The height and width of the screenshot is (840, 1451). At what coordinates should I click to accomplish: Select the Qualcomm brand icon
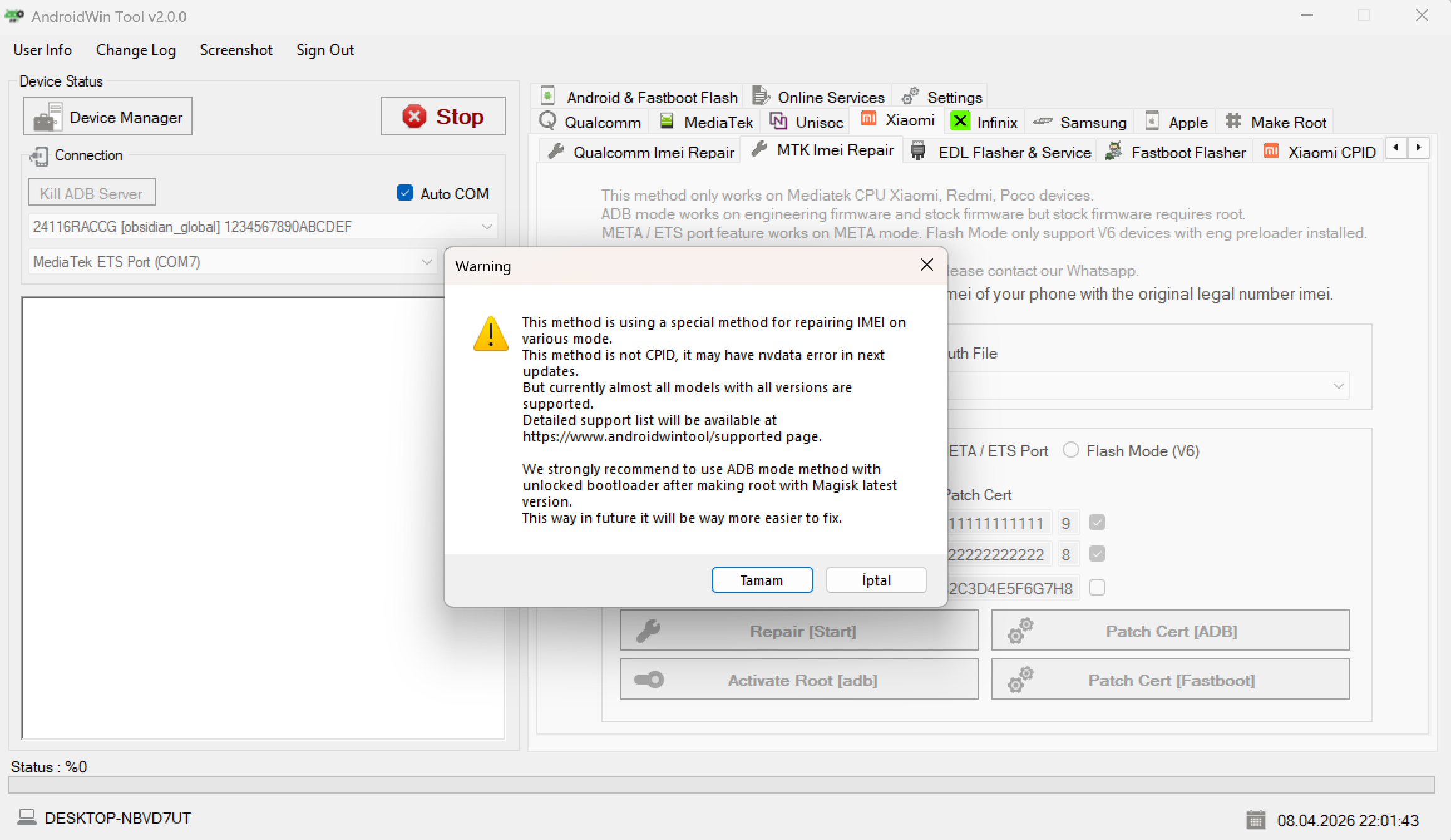coord(547,121)
